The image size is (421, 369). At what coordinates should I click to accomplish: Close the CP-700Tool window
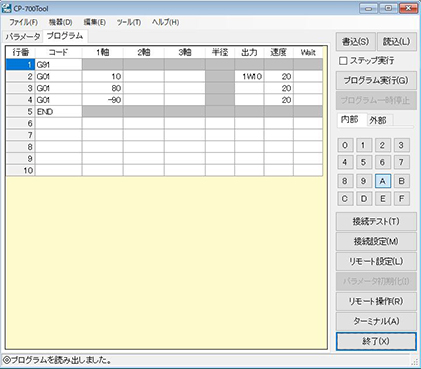click(408, 8)
